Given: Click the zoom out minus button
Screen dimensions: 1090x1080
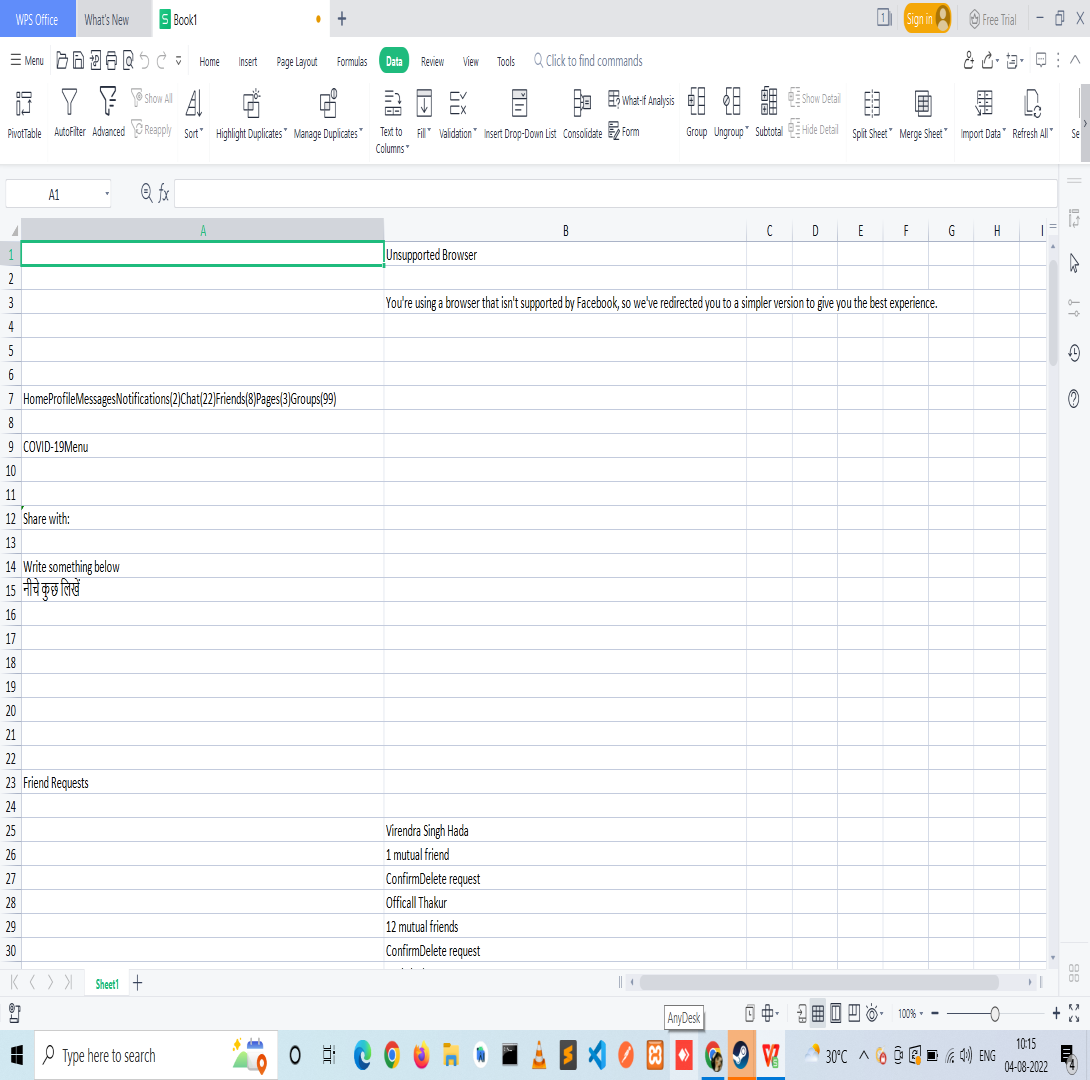Looking at the screenshot, I should [x=935, y=1013].
